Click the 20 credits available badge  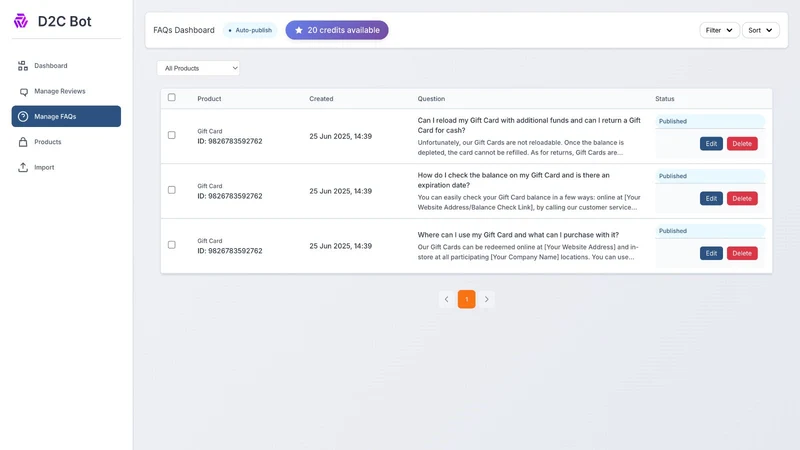tap(337, 30)
